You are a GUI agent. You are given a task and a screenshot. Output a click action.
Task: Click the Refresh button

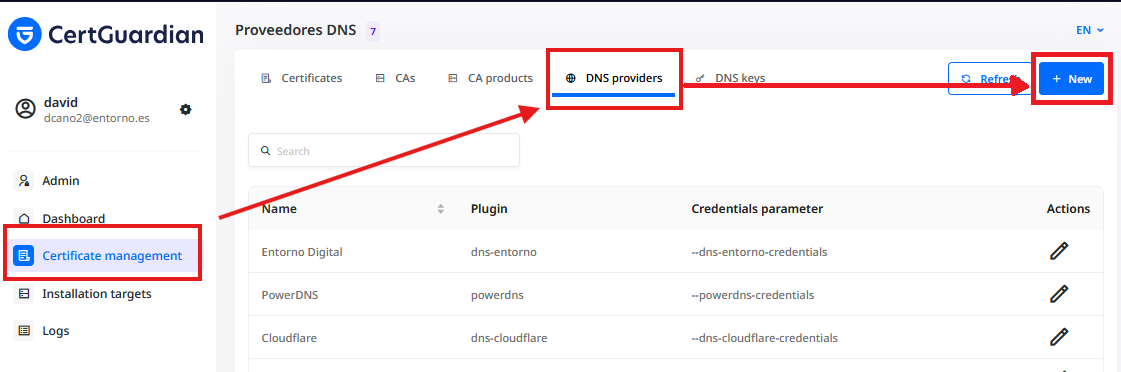pyautogui.click(x=989, y=79)
